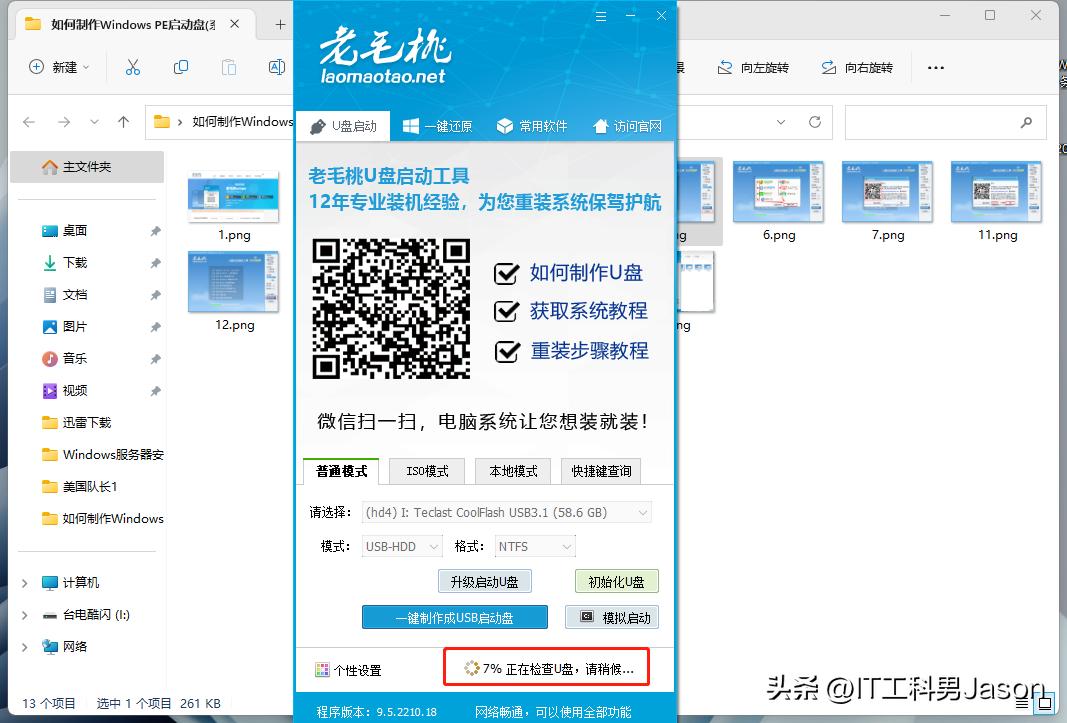Launch 模拟启动 simulation

[x=613, y=617]
